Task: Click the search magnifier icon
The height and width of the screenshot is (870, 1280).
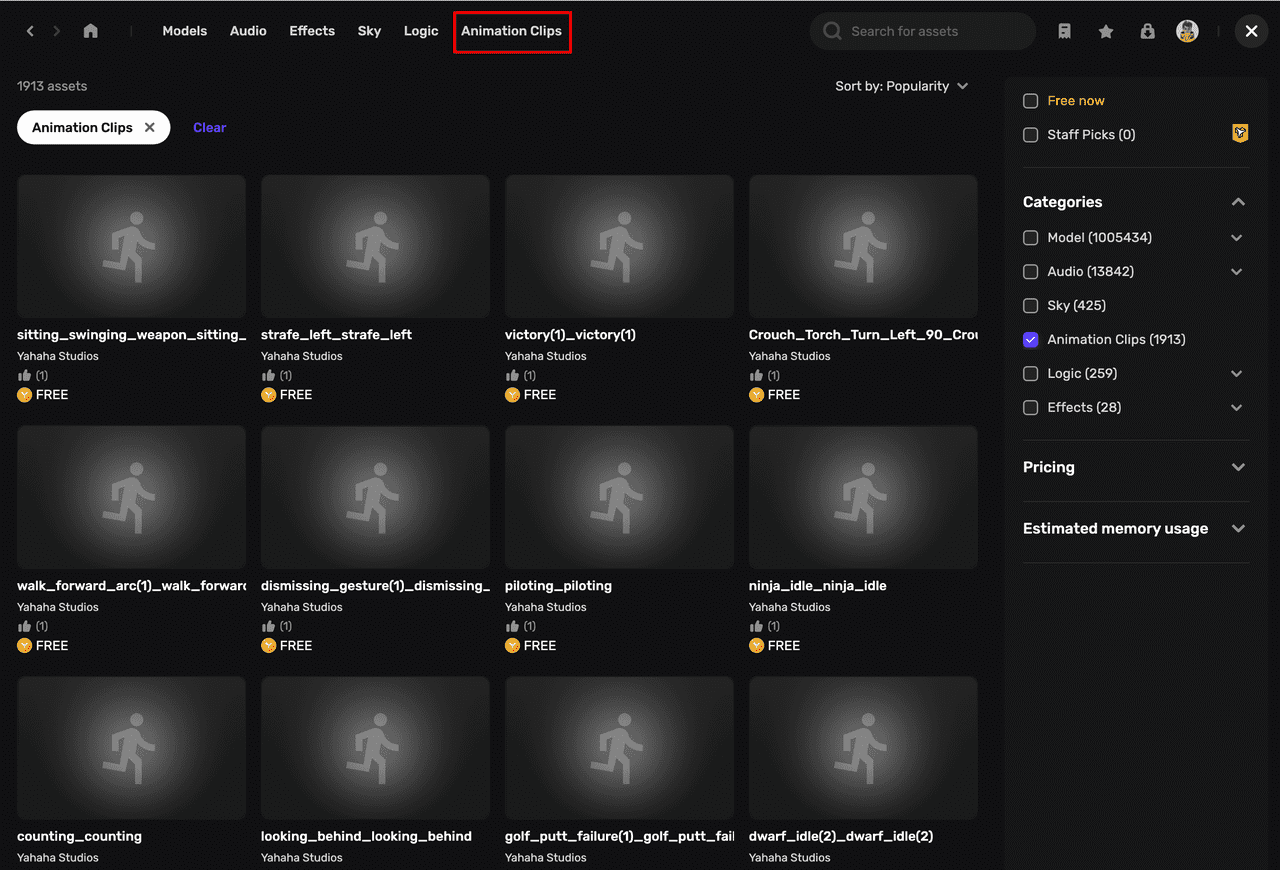Action: (831, 31)
